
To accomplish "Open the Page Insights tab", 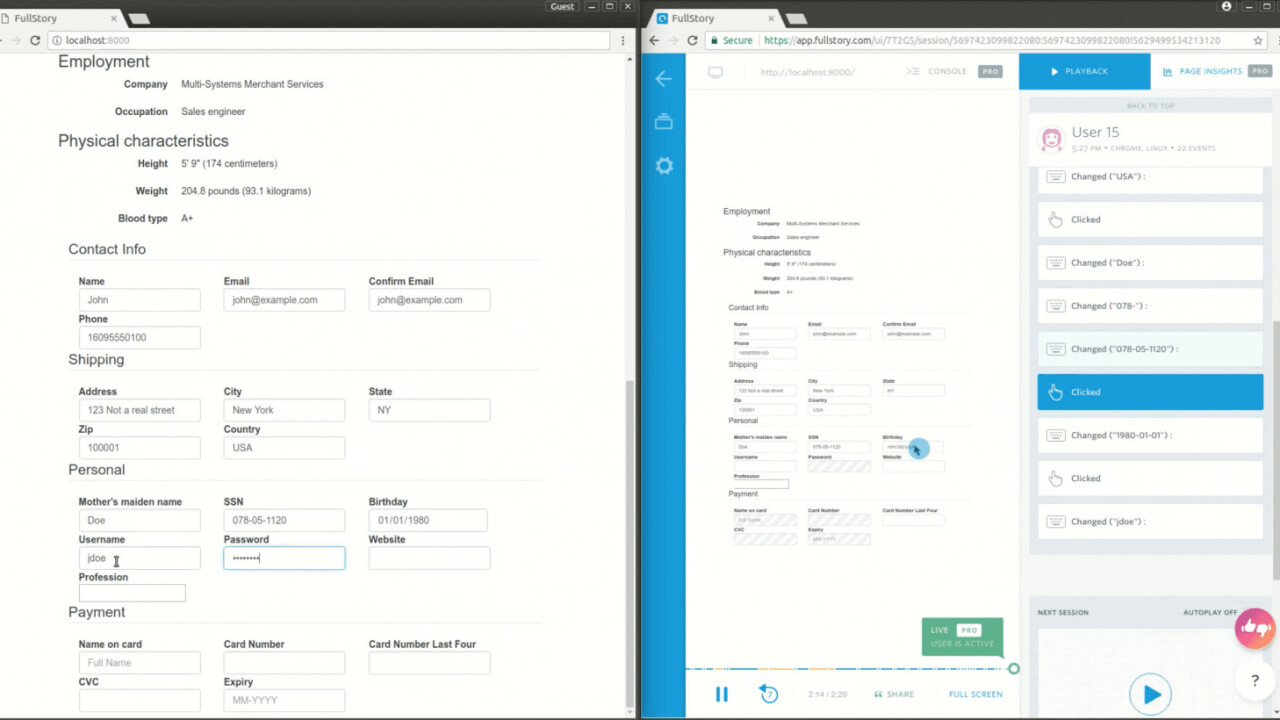I will tap(1210, 72).
